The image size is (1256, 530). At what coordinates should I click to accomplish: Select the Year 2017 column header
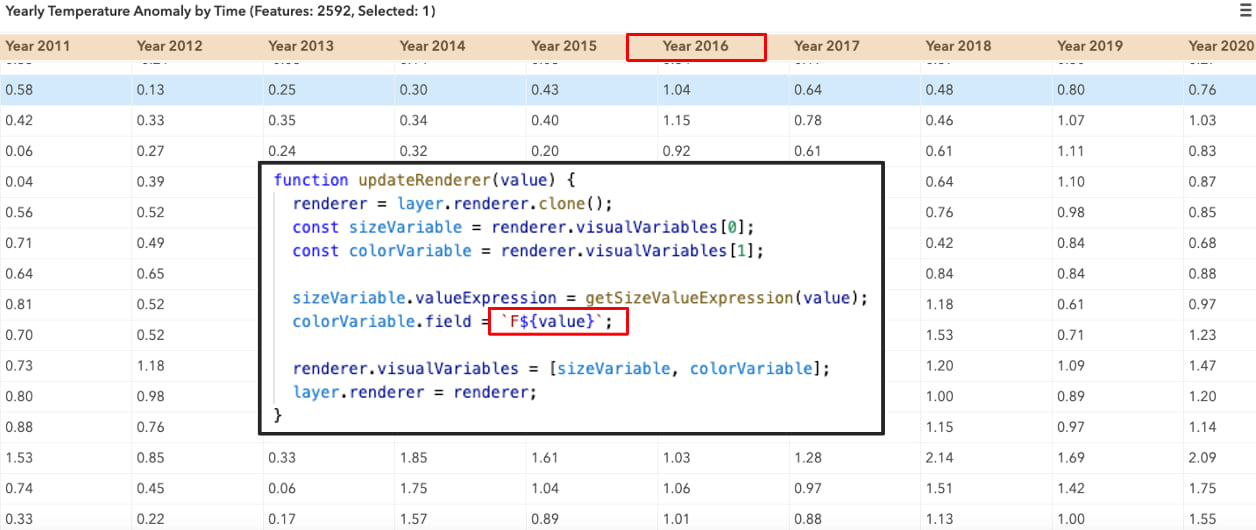point(827,46)
